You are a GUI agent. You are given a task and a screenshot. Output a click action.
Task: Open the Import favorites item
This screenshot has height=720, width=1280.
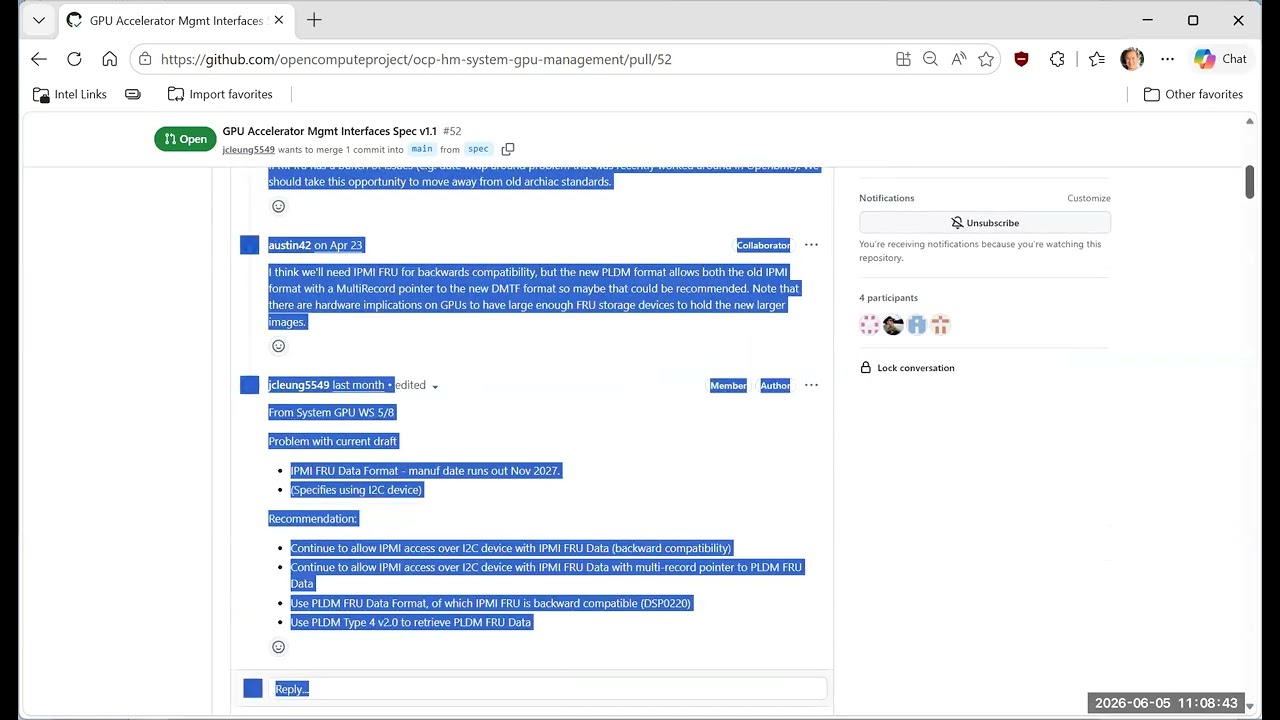pyautogui.click(x=220, y=94)
